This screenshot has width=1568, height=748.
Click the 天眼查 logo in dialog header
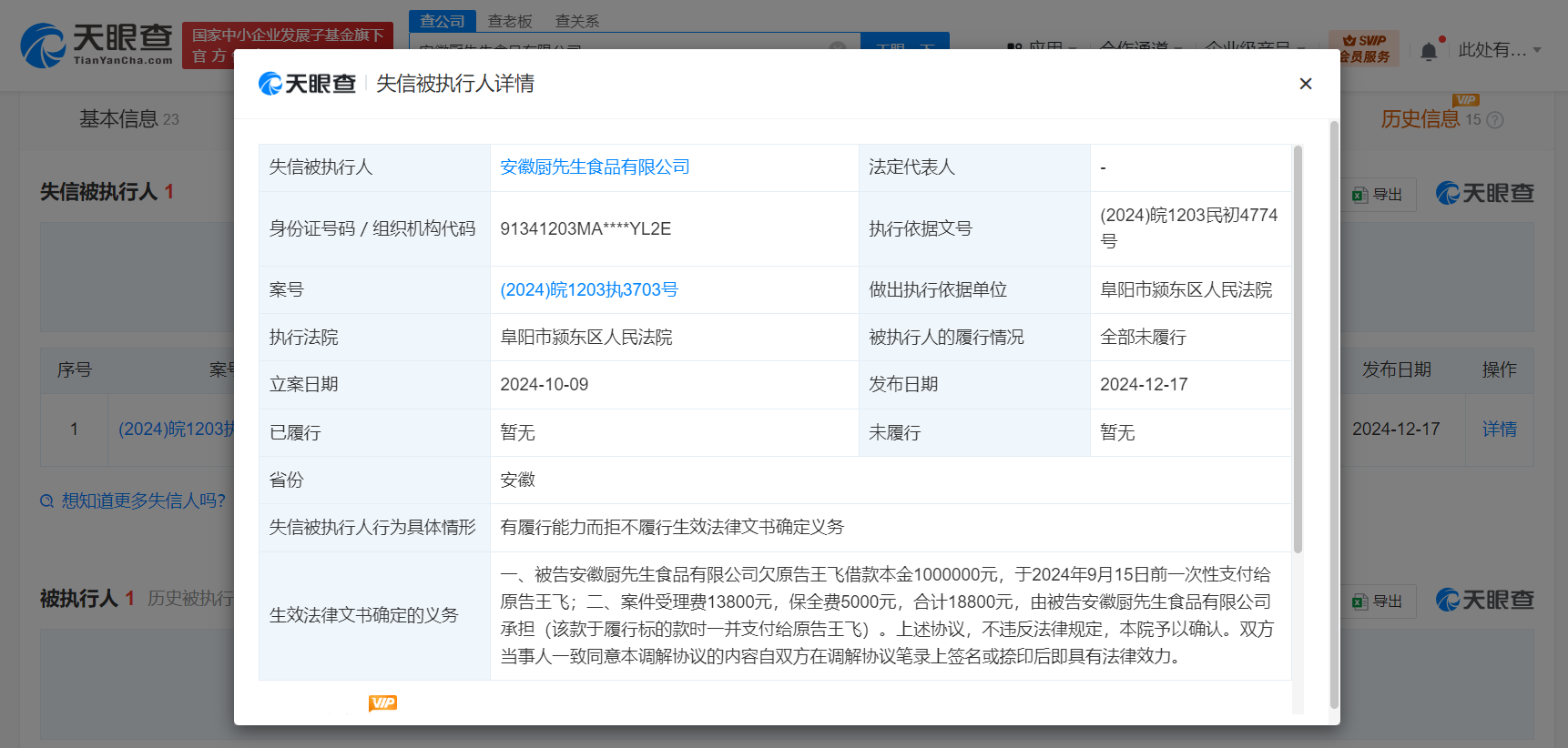pyautogui.click(x=307, y=84)
